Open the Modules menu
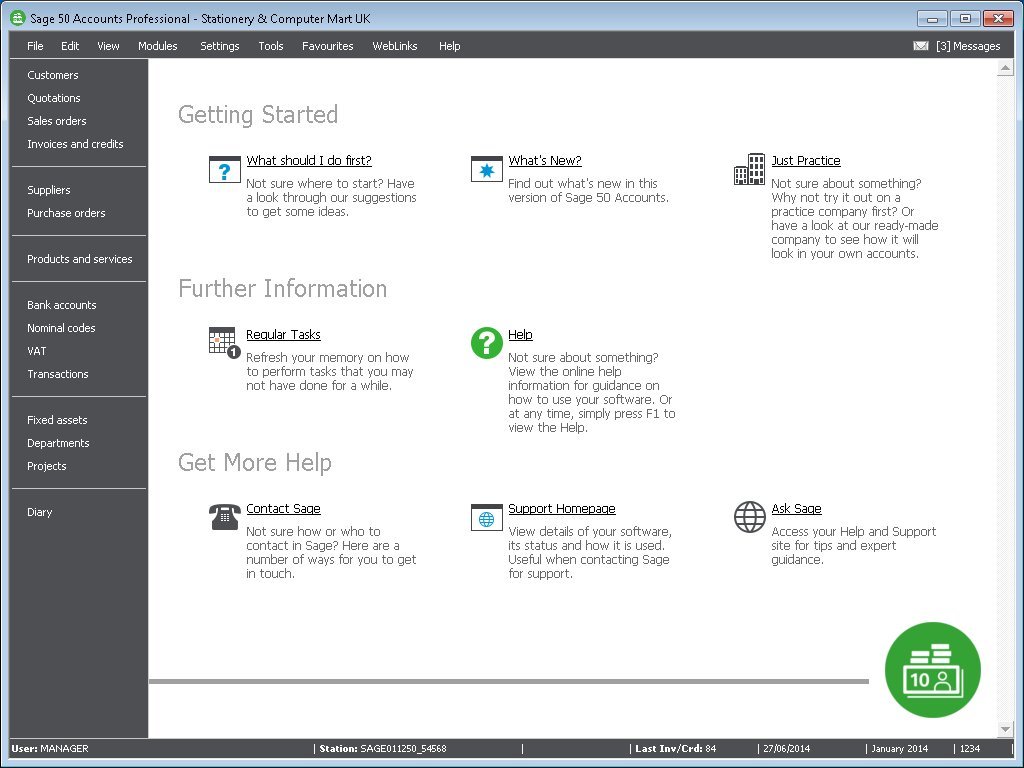 tap(157, 46)
